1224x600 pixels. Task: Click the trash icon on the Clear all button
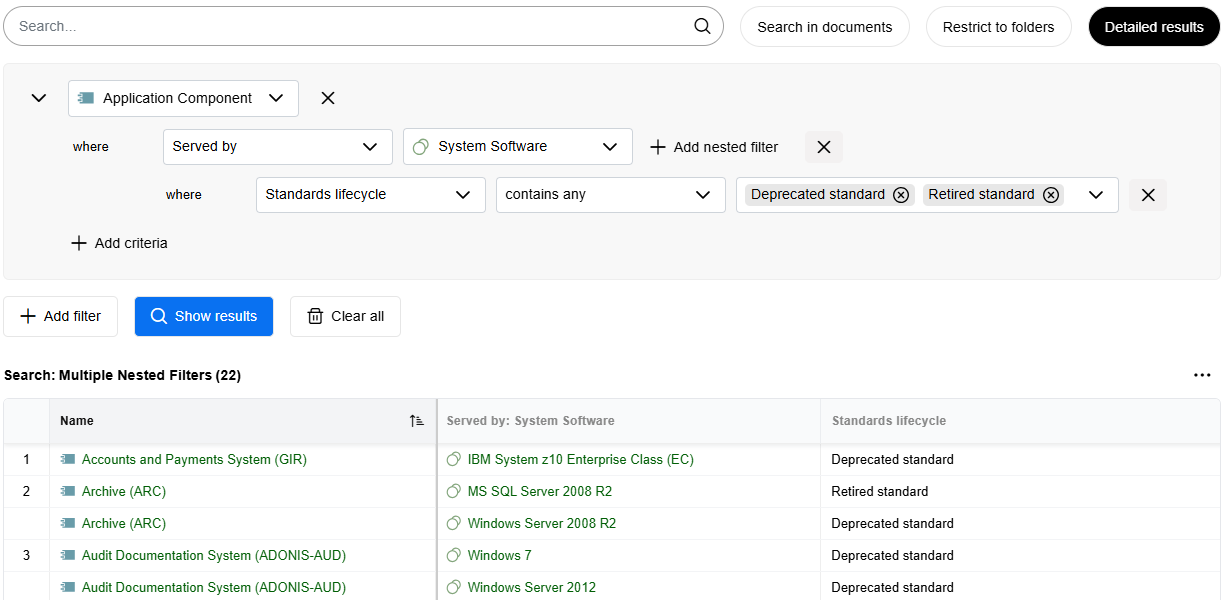click(316, 316)
